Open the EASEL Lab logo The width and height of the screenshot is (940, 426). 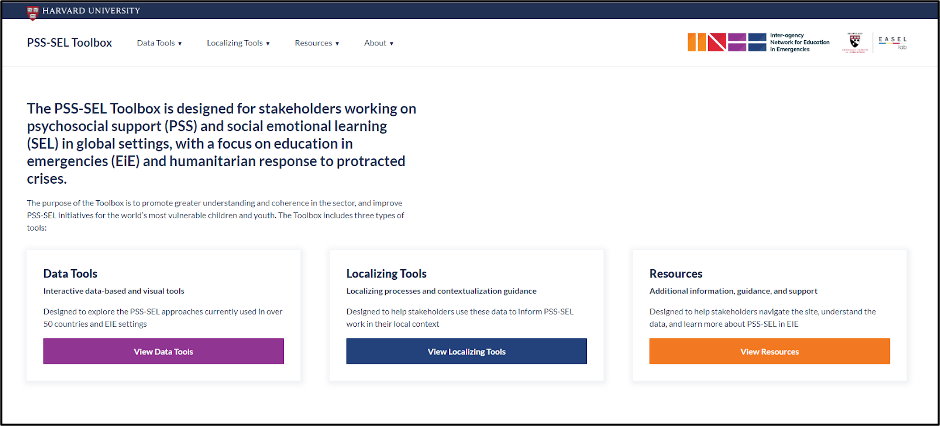tap(893, 42)
